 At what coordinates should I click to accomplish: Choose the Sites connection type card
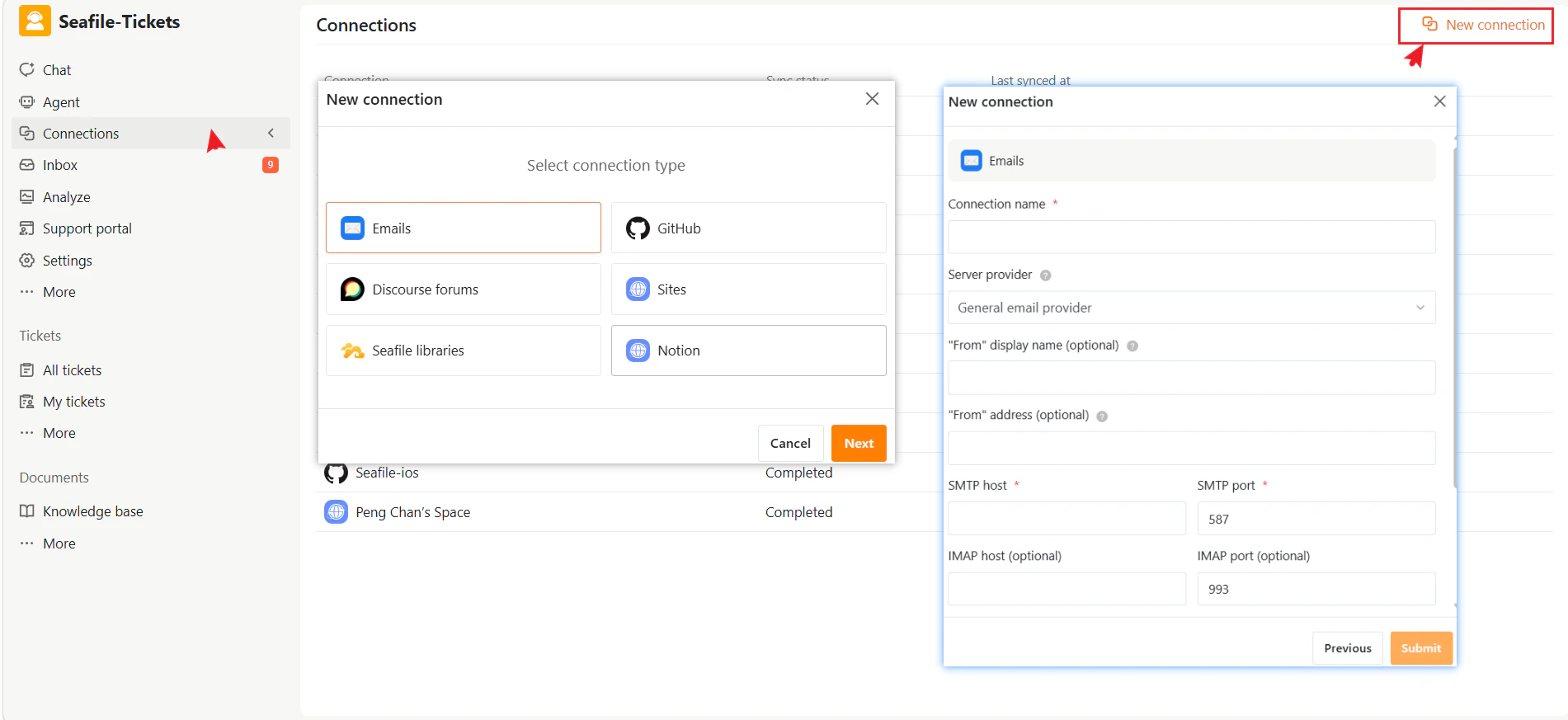click(749, 289)
